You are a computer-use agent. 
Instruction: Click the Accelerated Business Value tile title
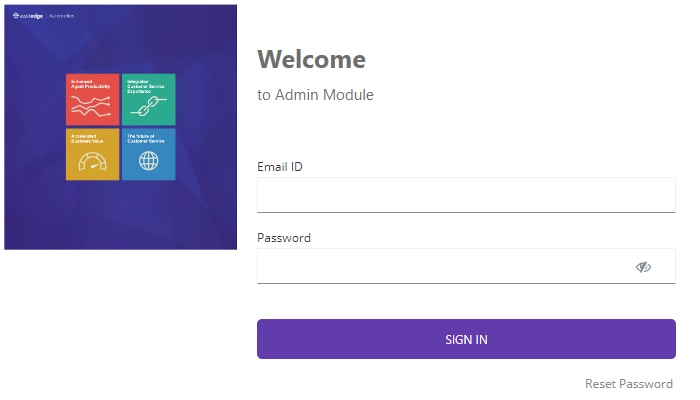pos(87,138)
